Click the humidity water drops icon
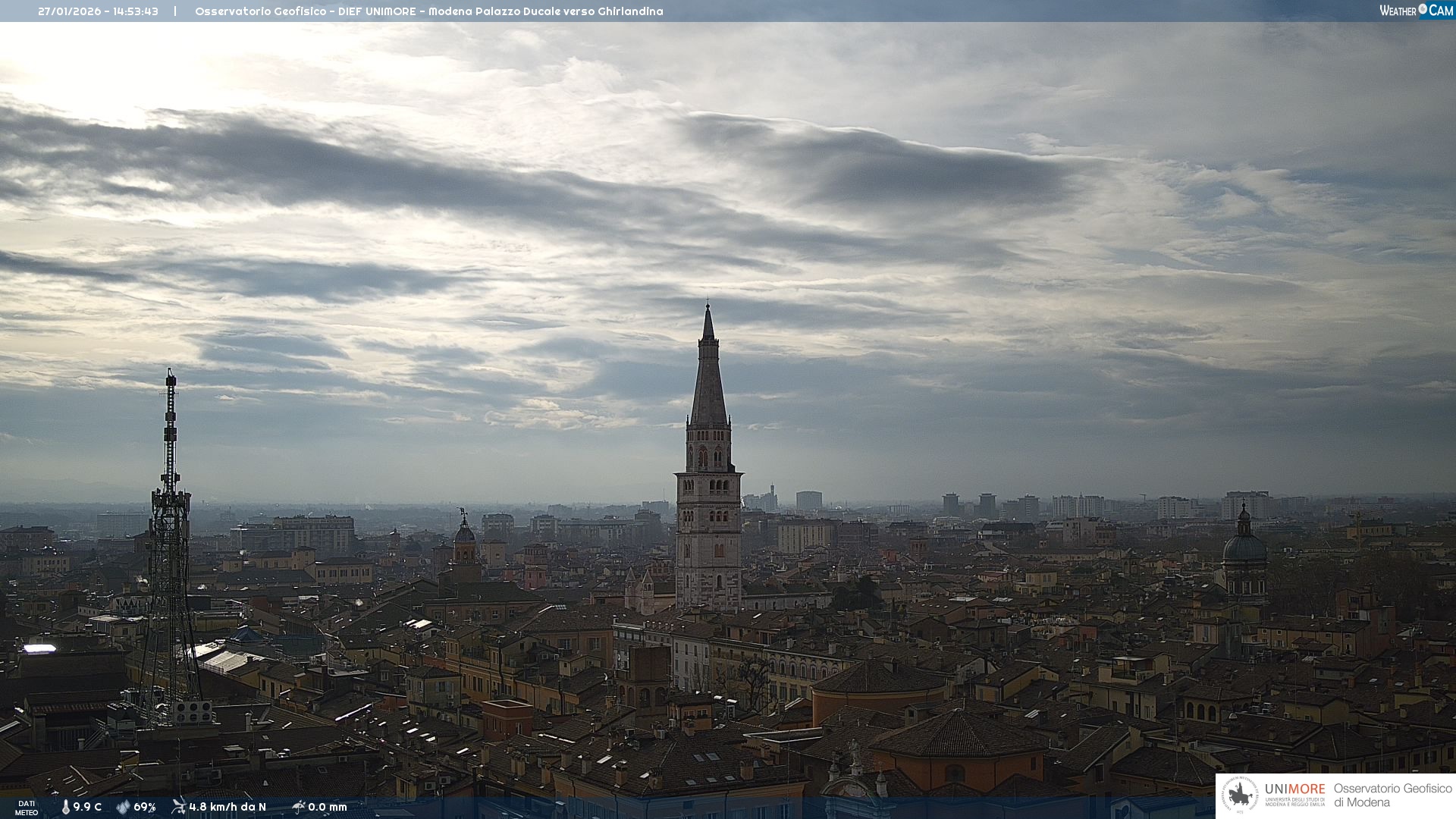 (123, 807)
